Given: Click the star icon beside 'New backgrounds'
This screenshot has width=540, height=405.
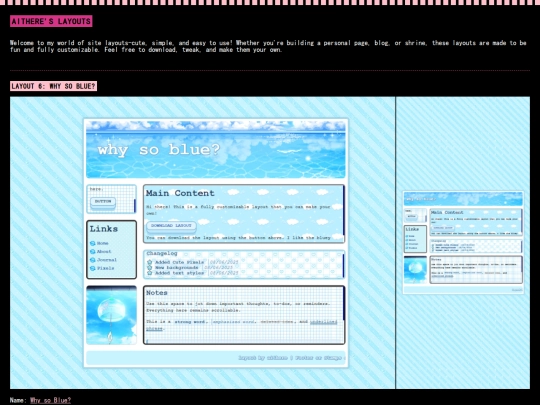Looking at the screenshot, I should [149, 267].
